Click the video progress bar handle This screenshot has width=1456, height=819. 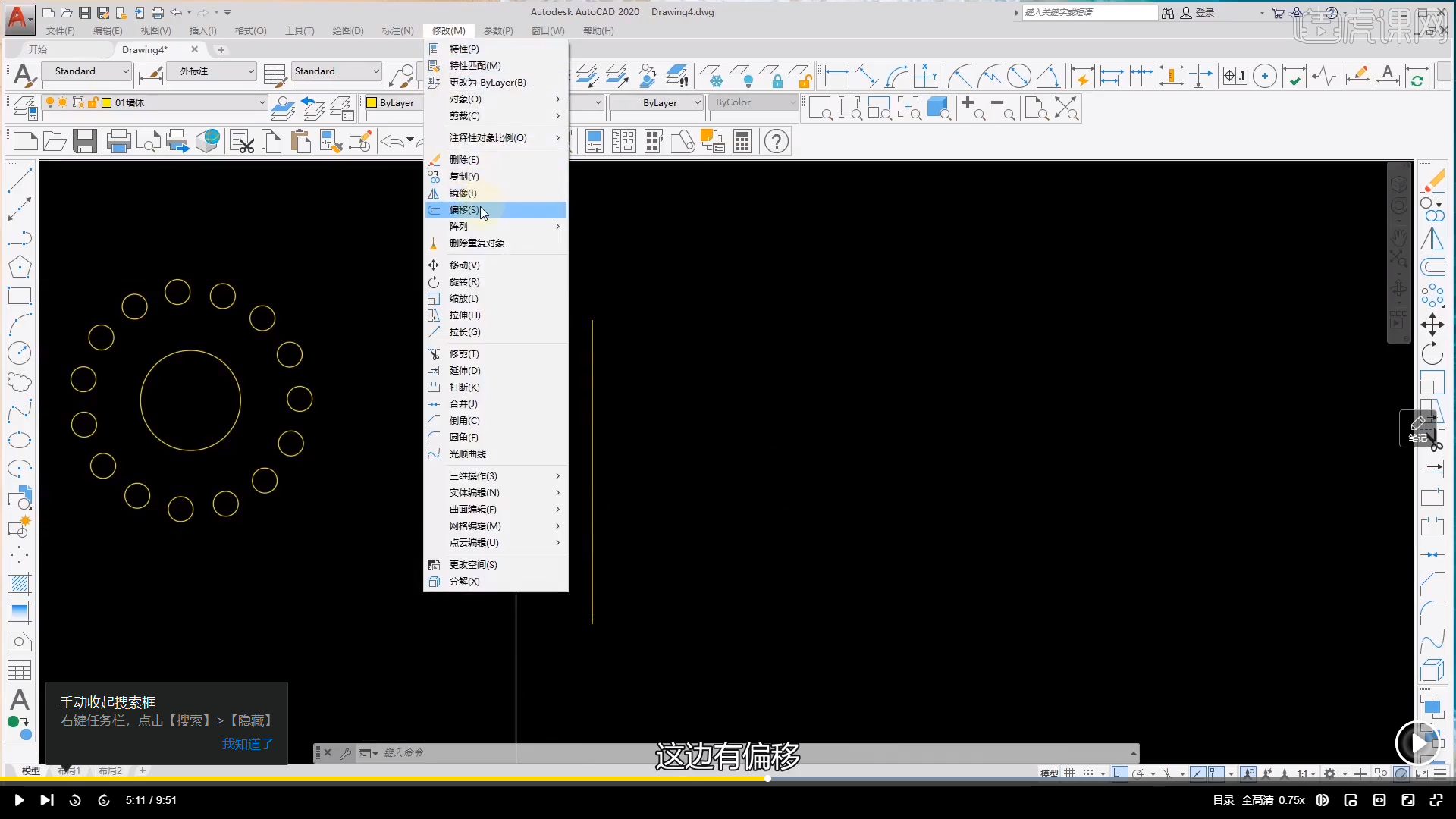tap(767, 778)
